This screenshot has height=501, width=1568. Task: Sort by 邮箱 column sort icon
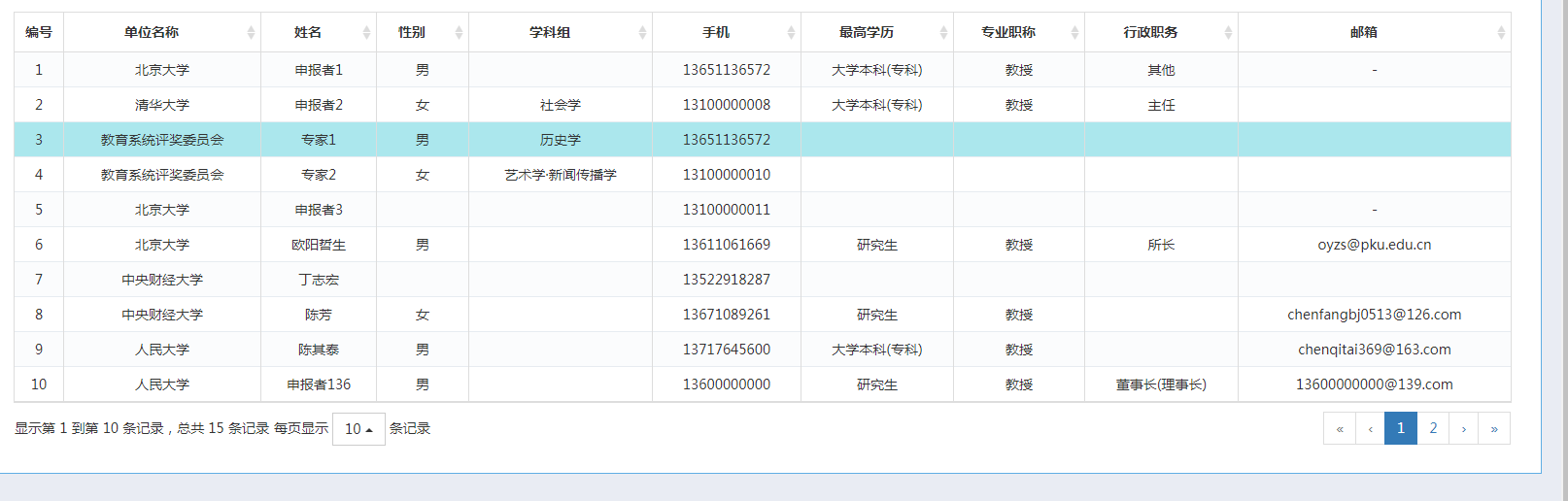[x=1501, y=33]
